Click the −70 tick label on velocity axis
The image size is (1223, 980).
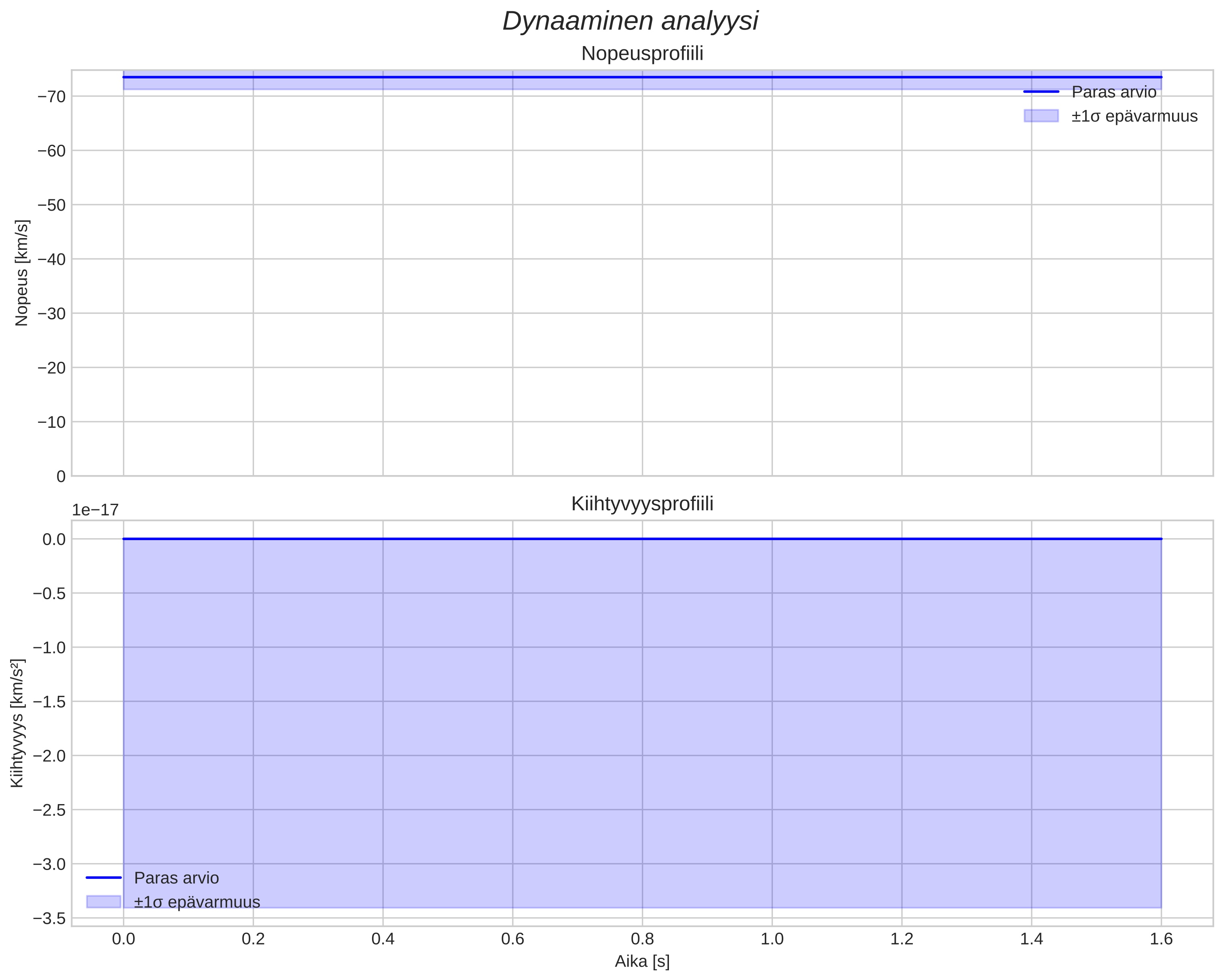(x=52, y=96)
